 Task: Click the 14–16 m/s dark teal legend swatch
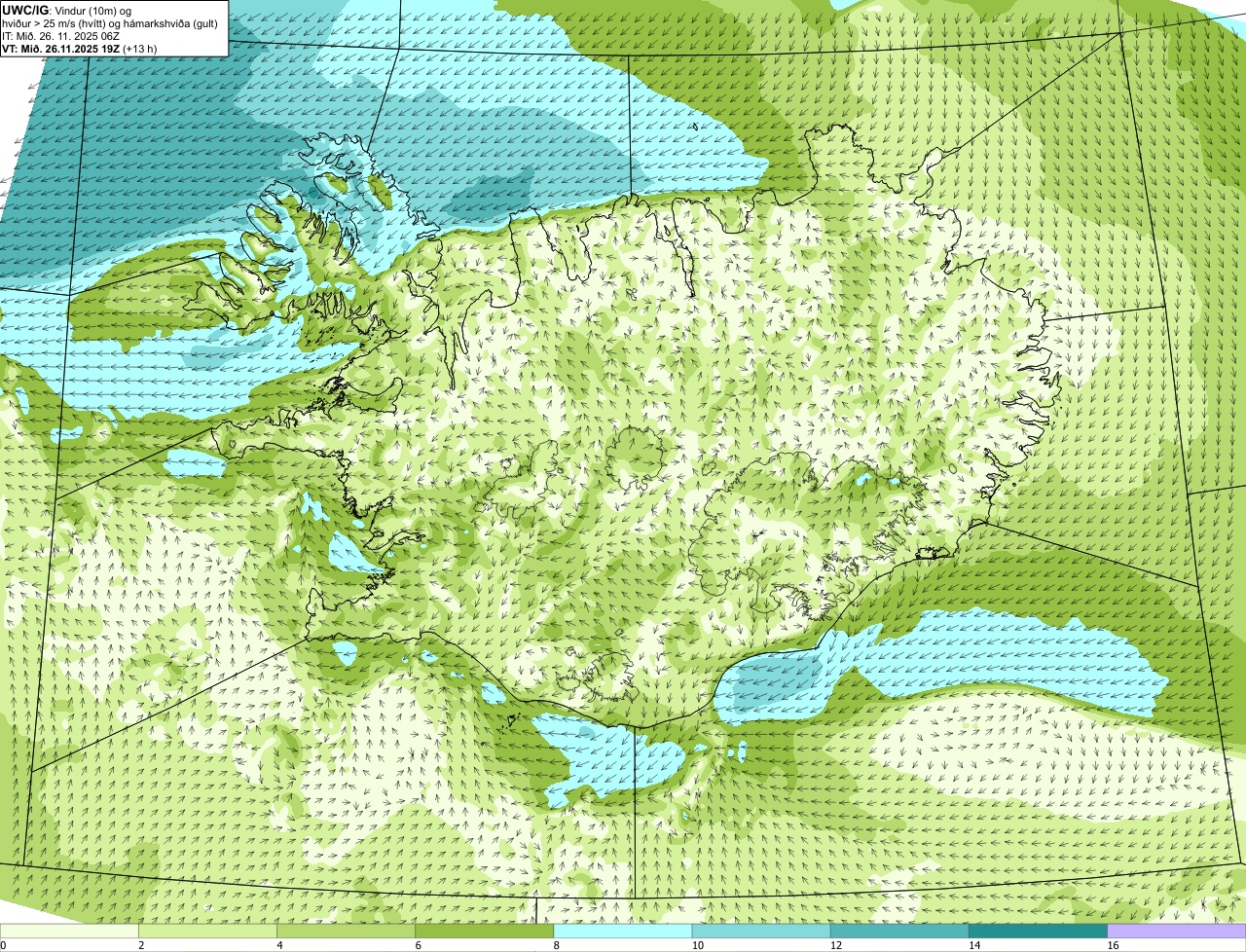1039,932
